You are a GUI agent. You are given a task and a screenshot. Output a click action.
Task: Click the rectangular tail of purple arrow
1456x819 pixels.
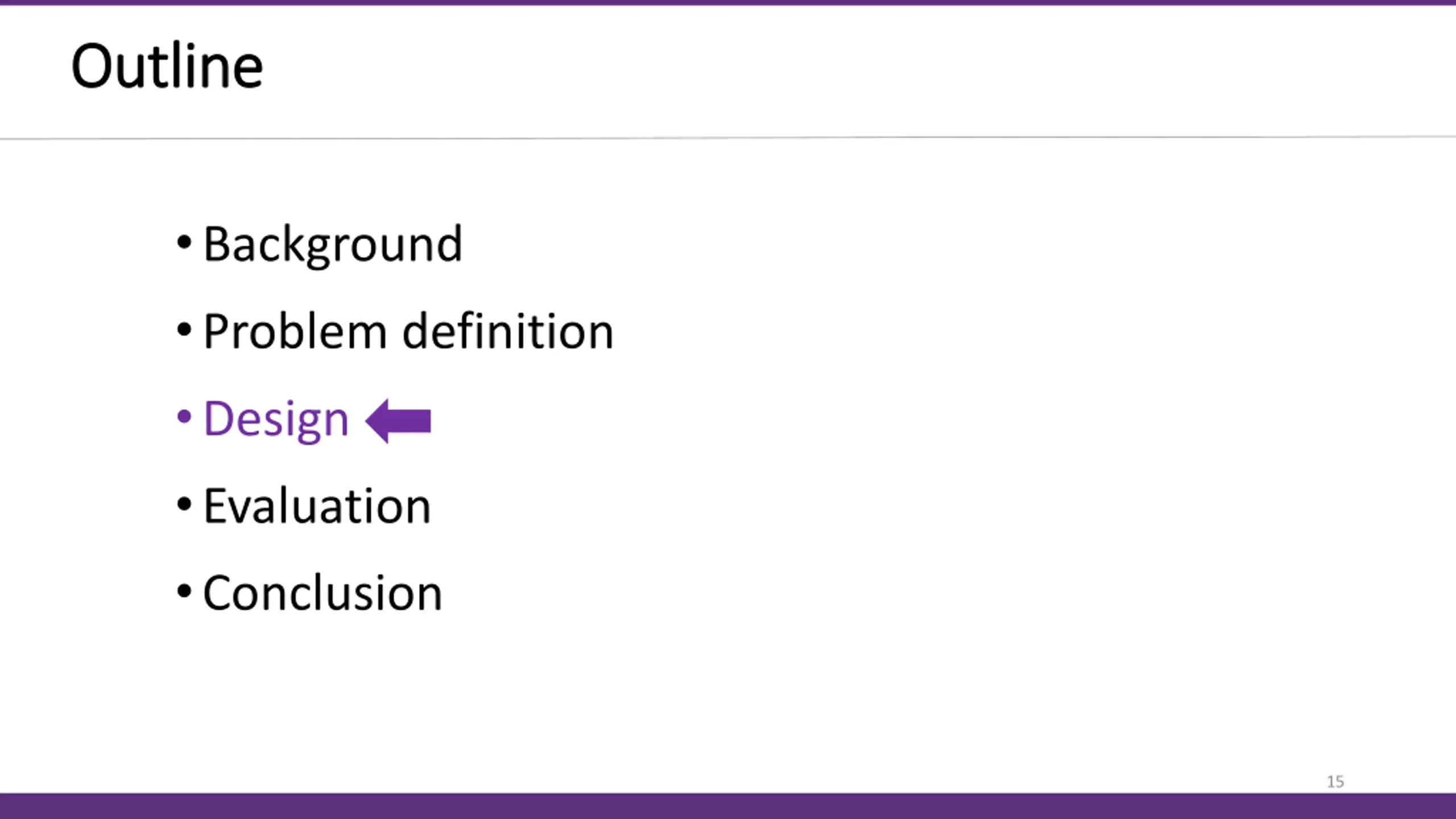pyautogui.click(x=409, y=421)
